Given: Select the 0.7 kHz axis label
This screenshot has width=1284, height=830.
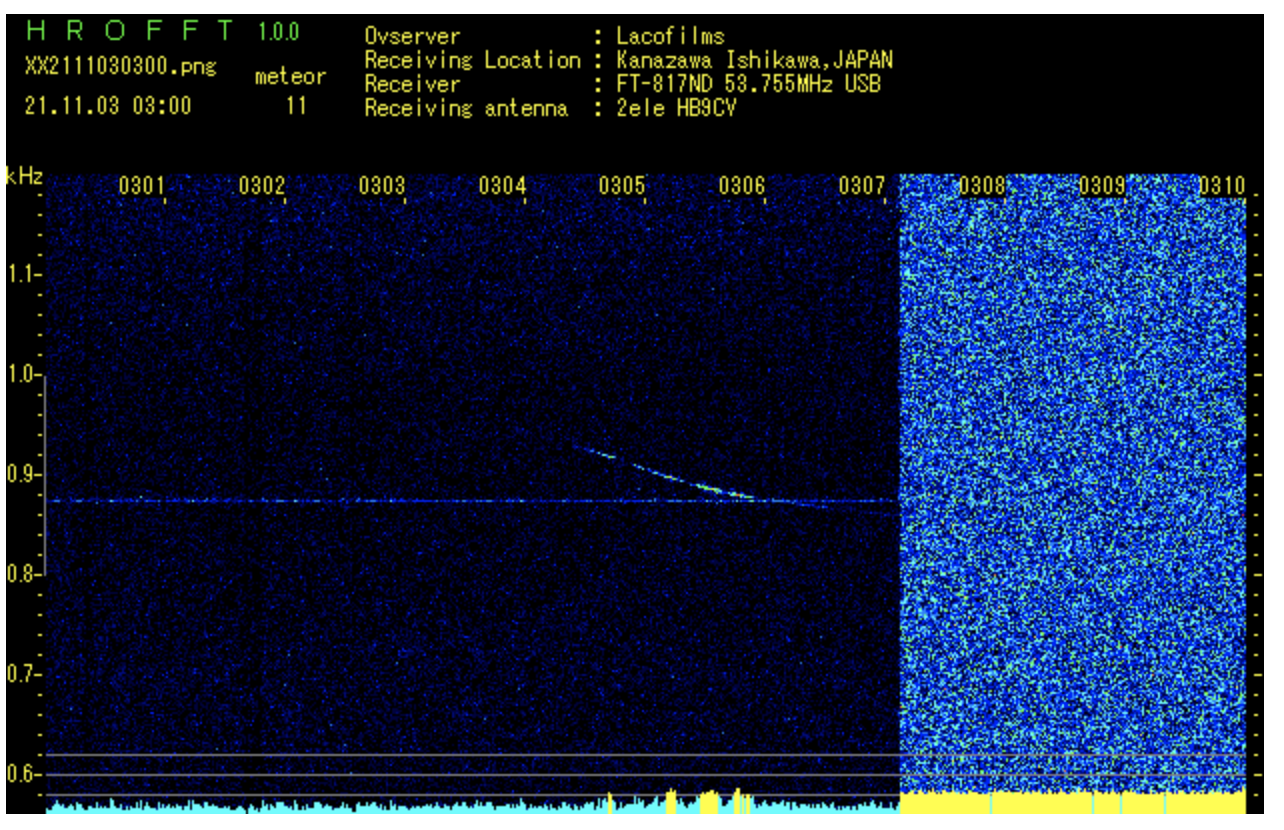Looking at the screenshot, I should pyautogui.click(x=21, y=674).
